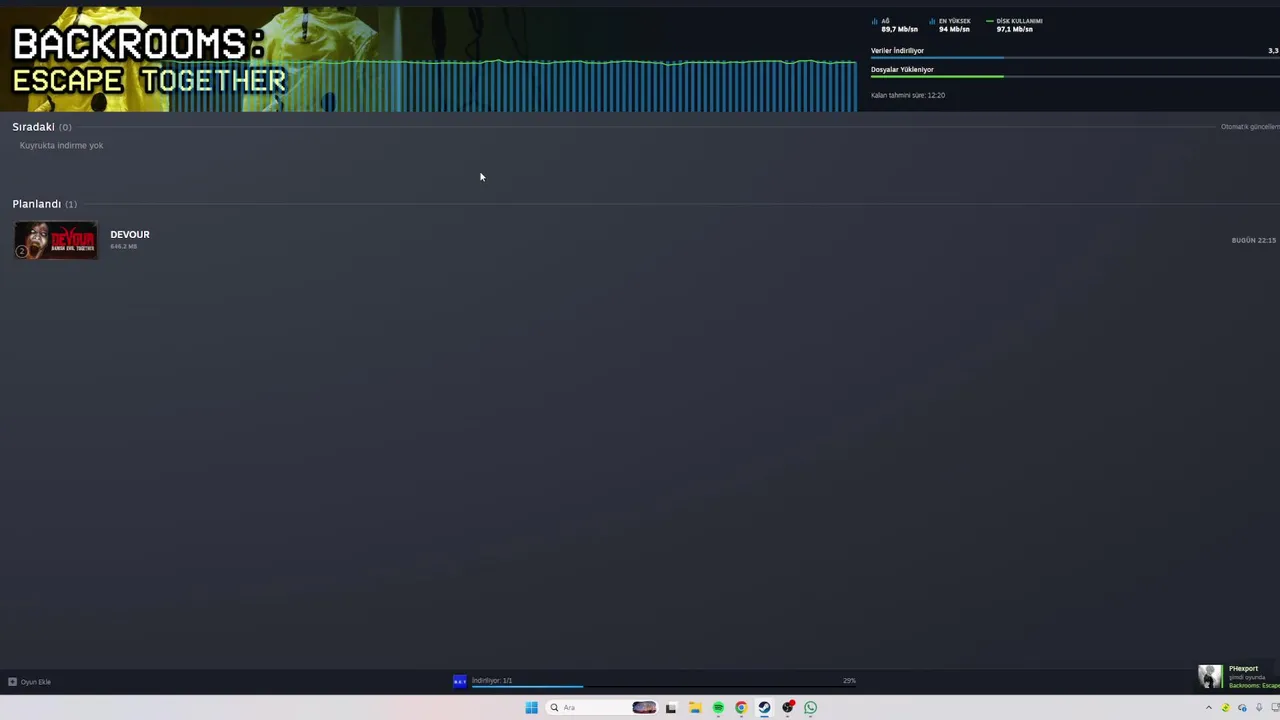The height and width of the screenshot is (720, 1280).
Task: Open the Otomatik güncellemeler link
Action: point(1250,127)
